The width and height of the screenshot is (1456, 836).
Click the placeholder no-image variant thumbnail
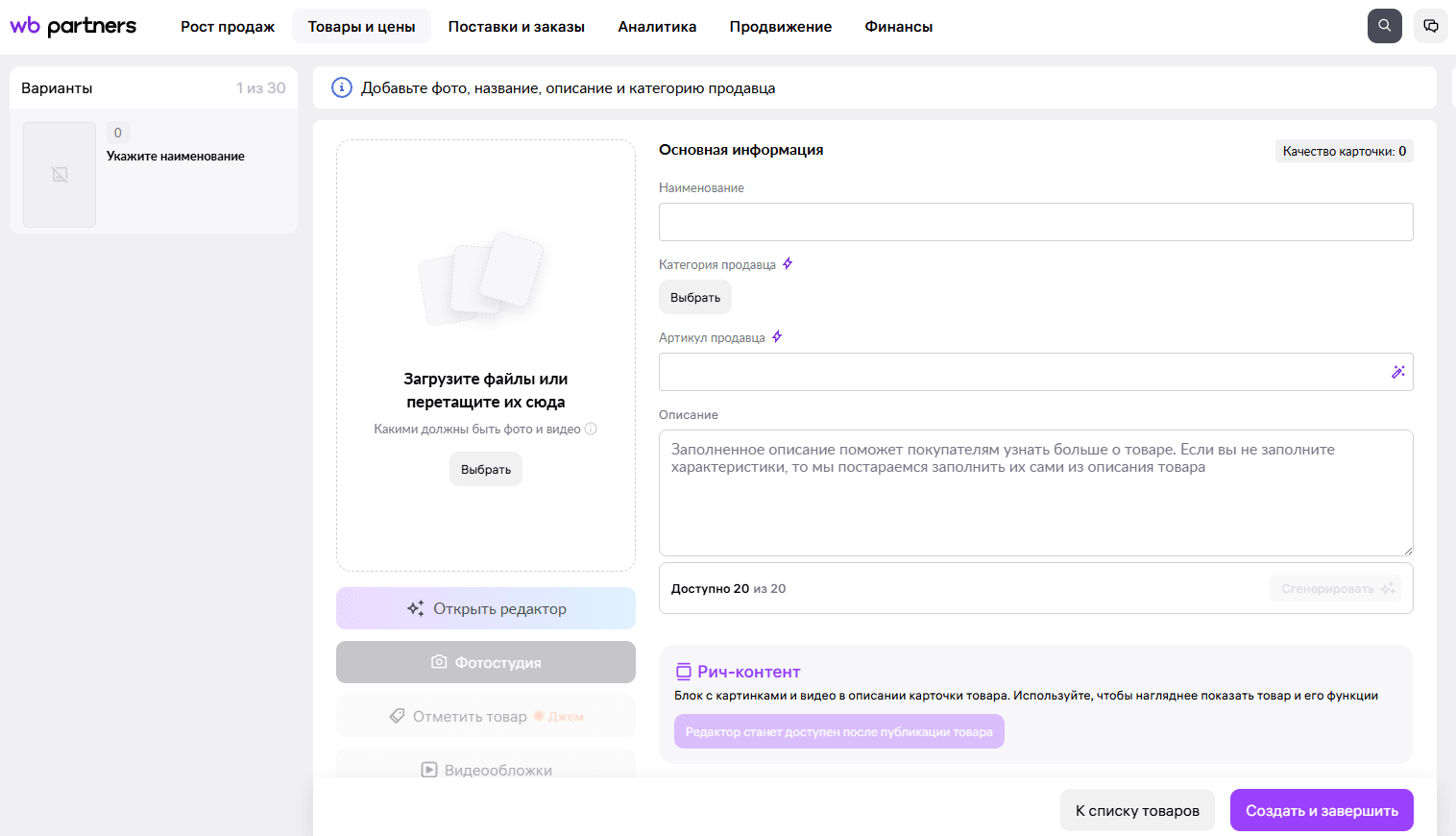pyautogui.click(x=60, y=175)
